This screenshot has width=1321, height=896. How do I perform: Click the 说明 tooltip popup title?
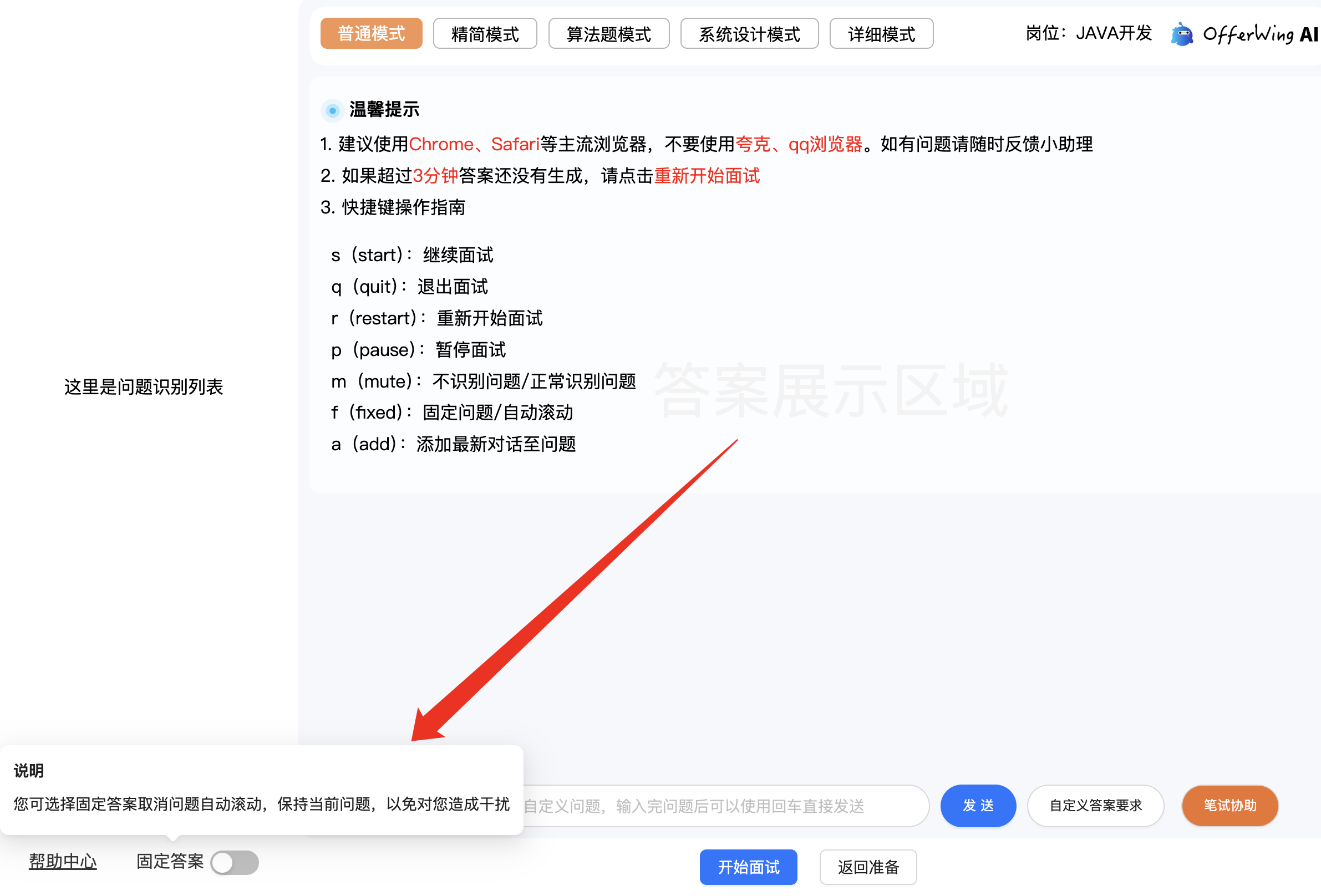tap(28, 771)
